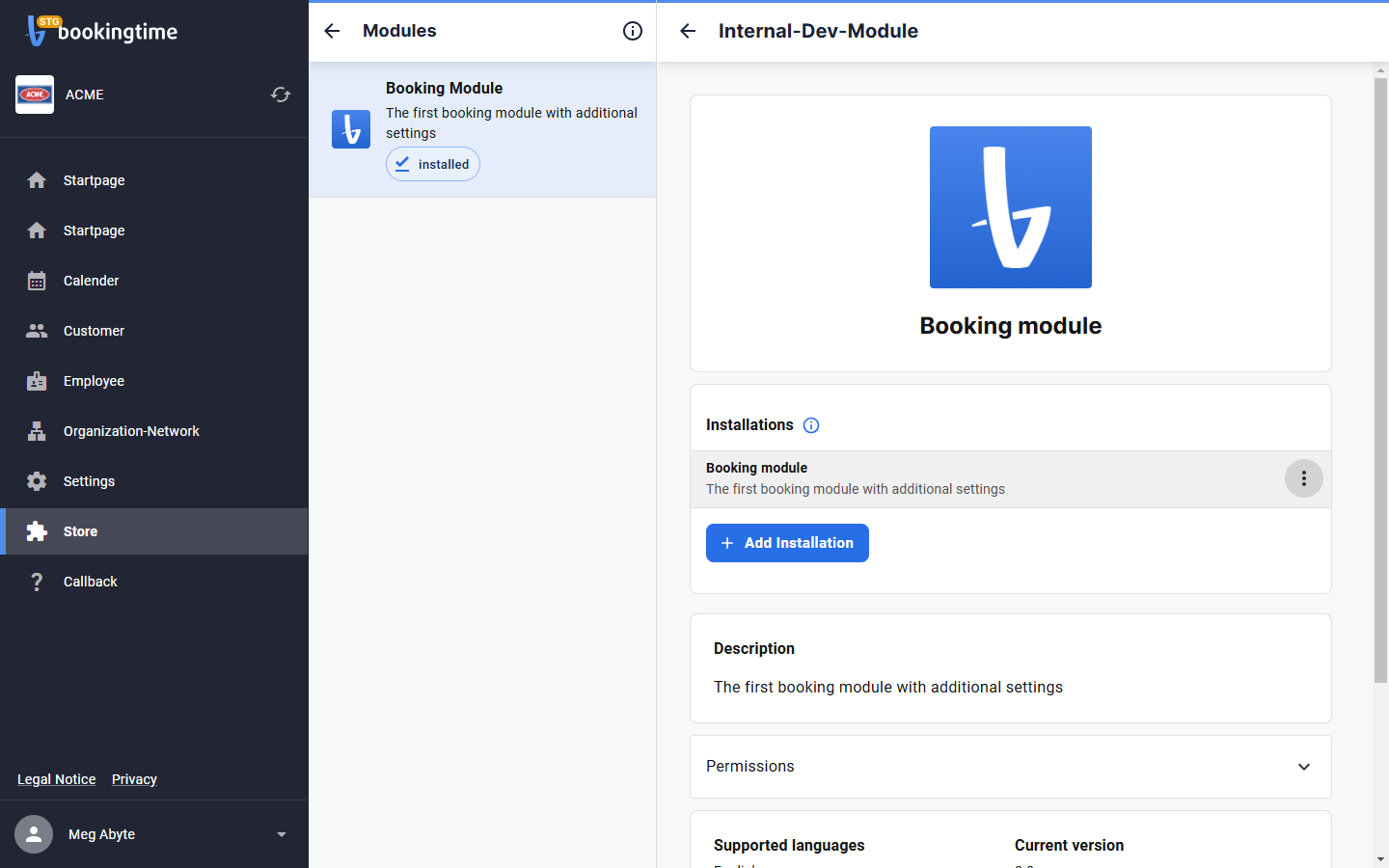Click the Organization-Network hierarchy icon
Viewport: 1389px width, 868px height.
click(37, 431)
